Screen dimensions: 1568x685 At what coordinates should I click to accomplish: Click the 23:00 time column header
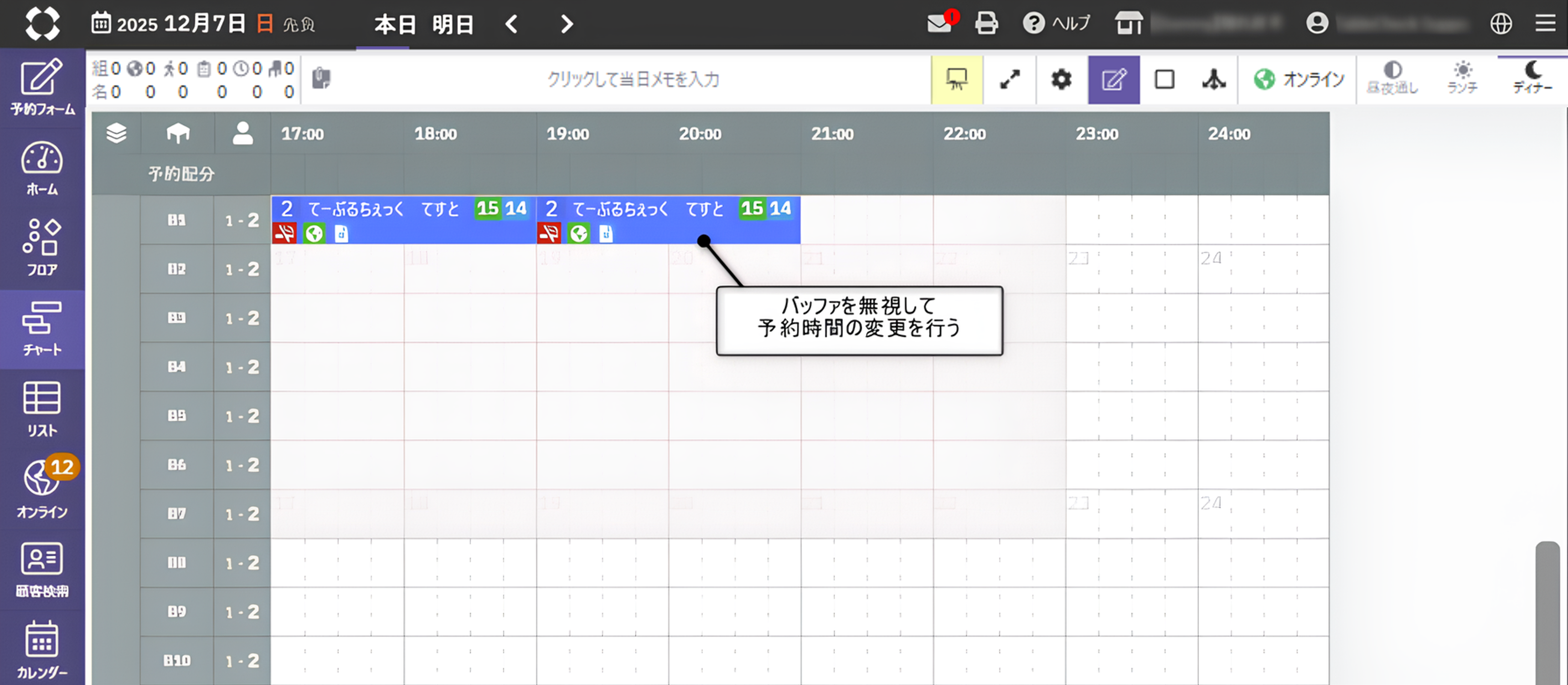point(1097,134)
